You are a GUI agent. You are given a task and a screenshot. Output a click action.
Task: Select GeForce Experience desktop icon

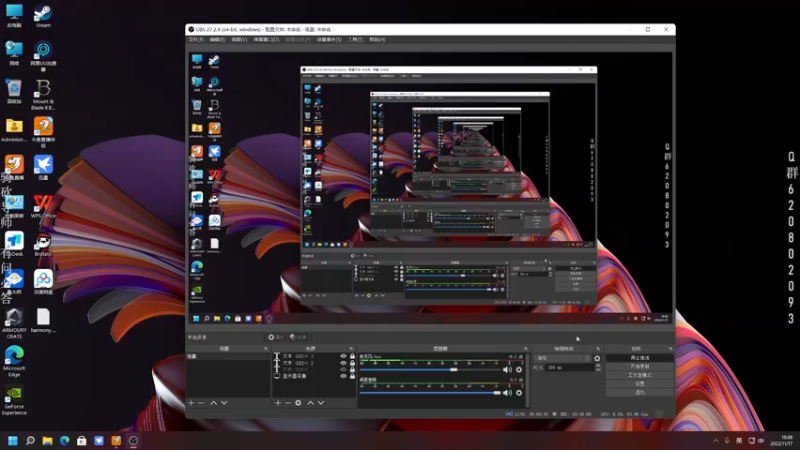(14, 400)
